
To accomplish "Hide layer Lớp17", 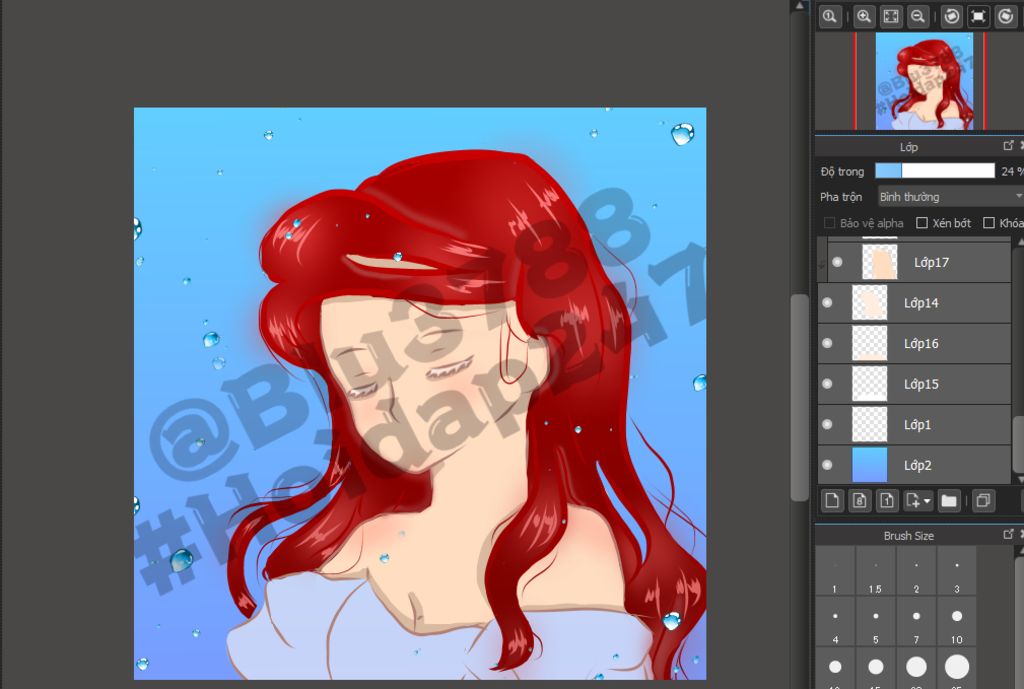I will point(837,263).
